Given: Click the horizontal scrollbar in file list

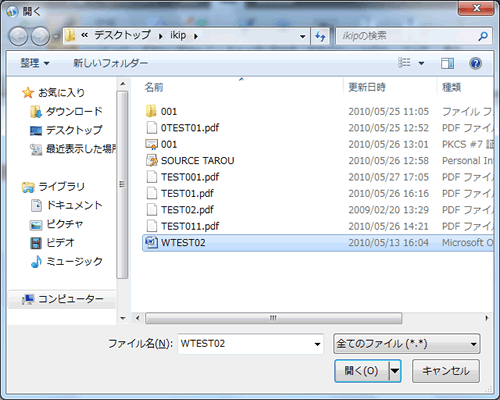Looking at the screenshot, I should 273,318.
